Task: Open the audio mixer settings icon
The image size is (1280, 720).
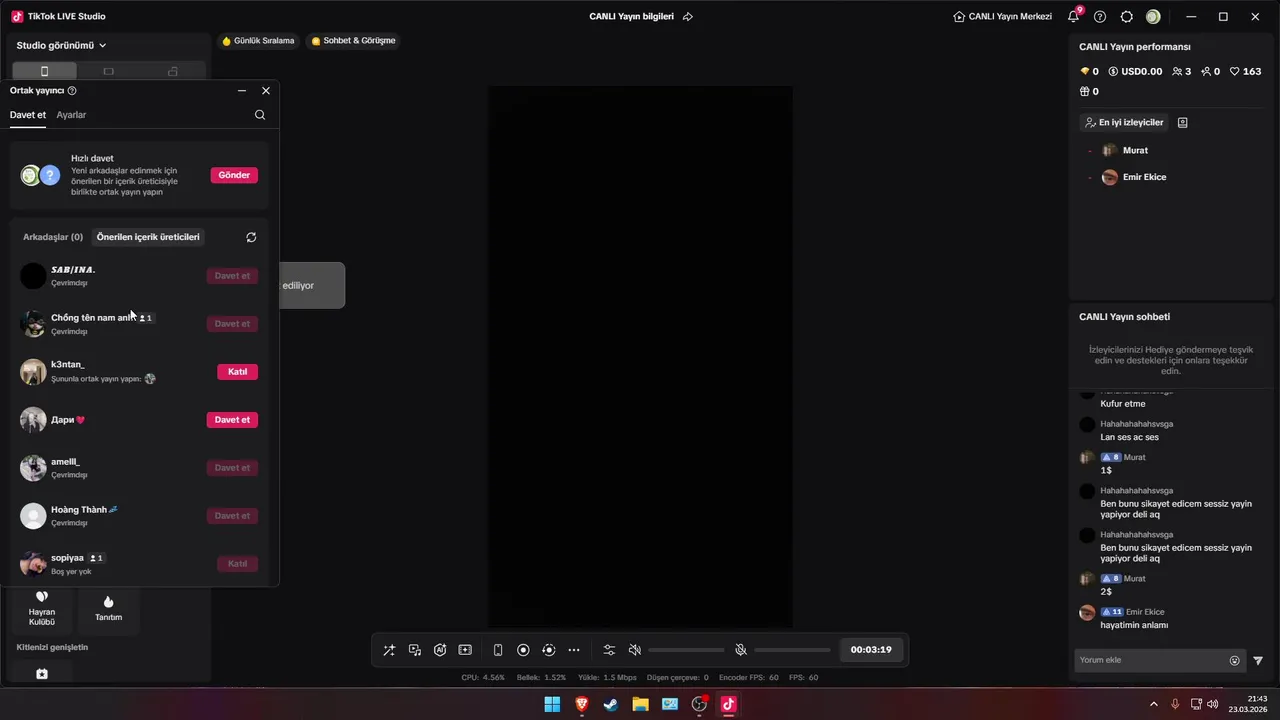Action: click(609, 650)
